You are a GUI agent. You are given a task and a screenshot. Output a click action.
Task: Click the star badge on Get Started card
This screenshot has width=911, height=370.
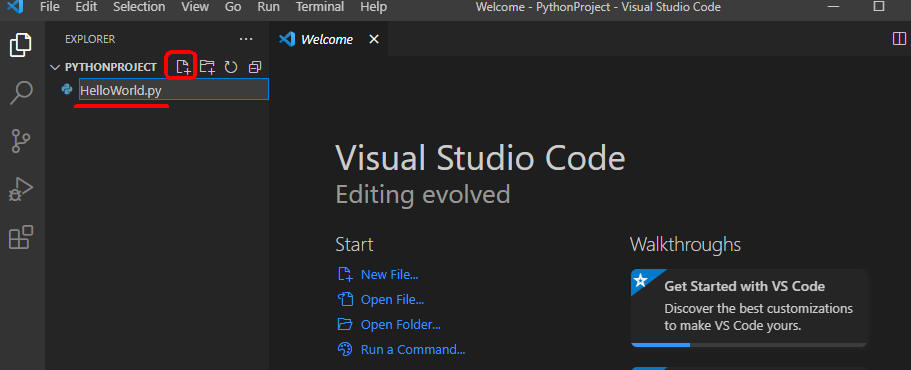(640, 281)
